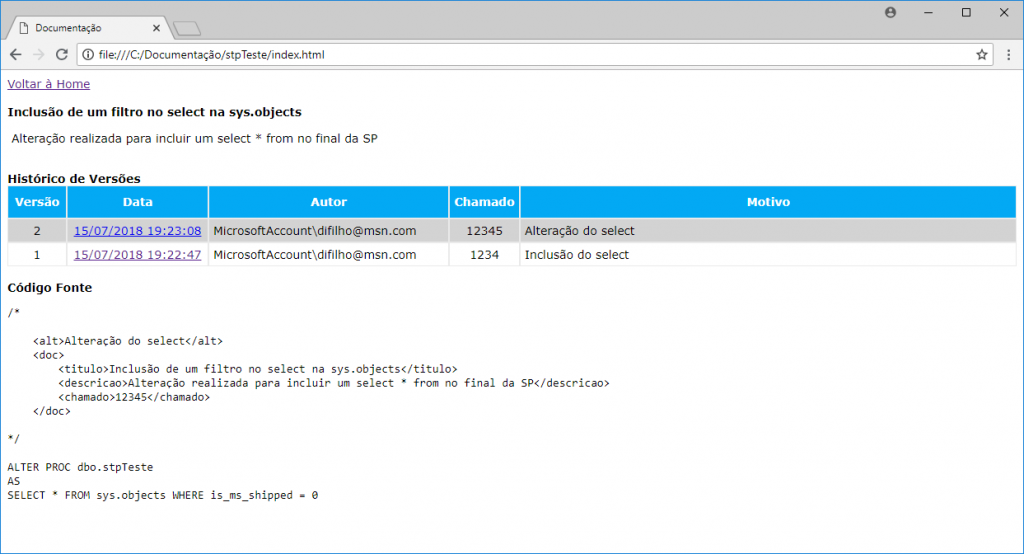Click the address bar URL field
1024x554 pixels.
pos(500,55)
